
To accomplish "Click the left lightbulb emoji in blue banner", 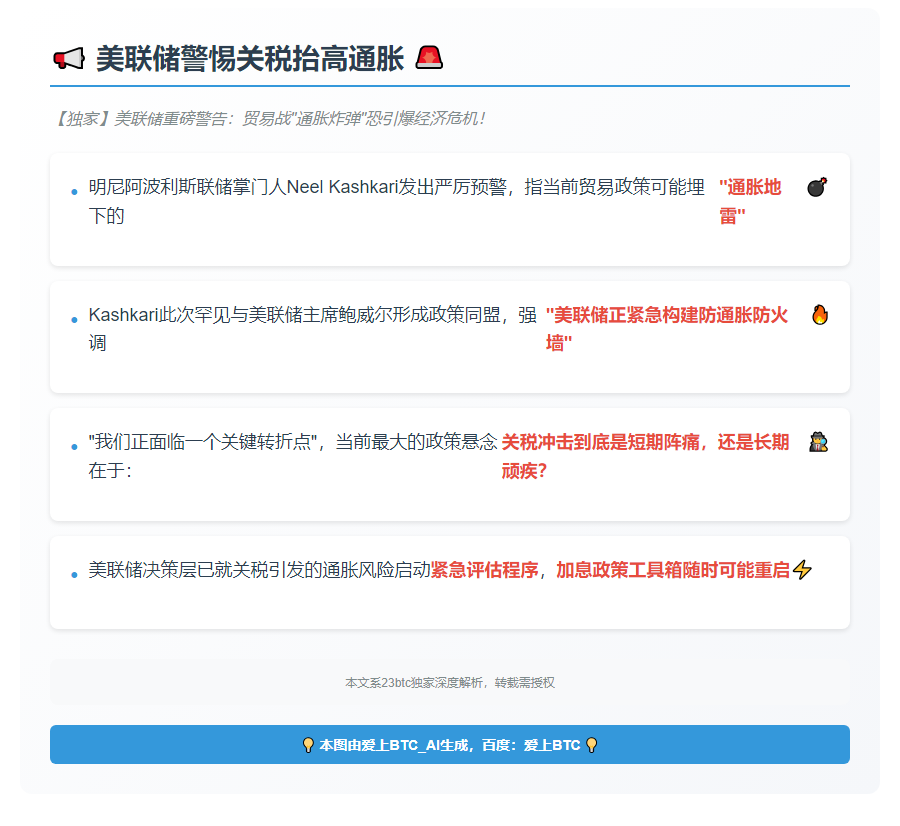I will click(308, 745).
